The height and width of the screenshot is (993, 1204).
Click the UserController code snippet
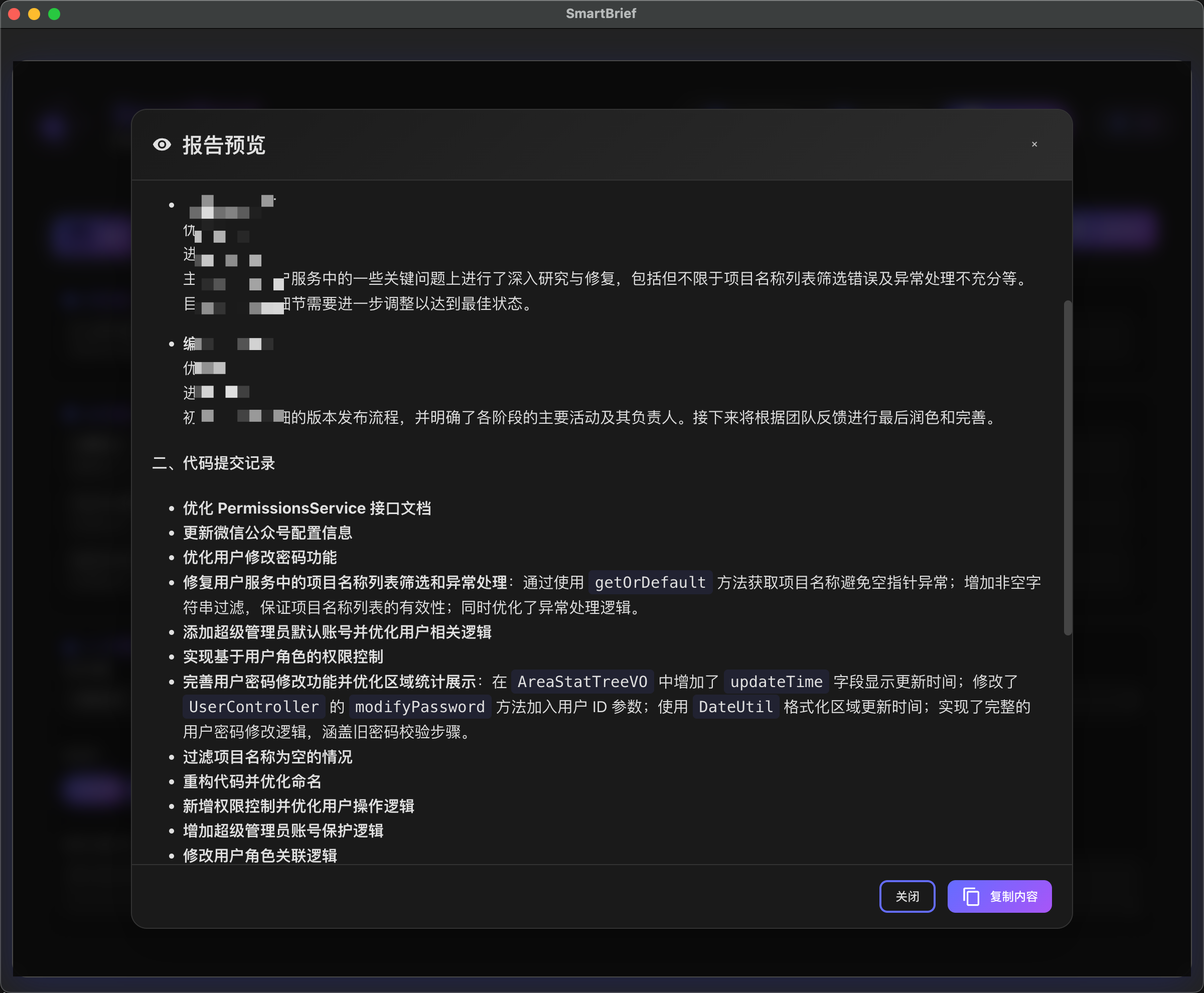click(253, 707)
